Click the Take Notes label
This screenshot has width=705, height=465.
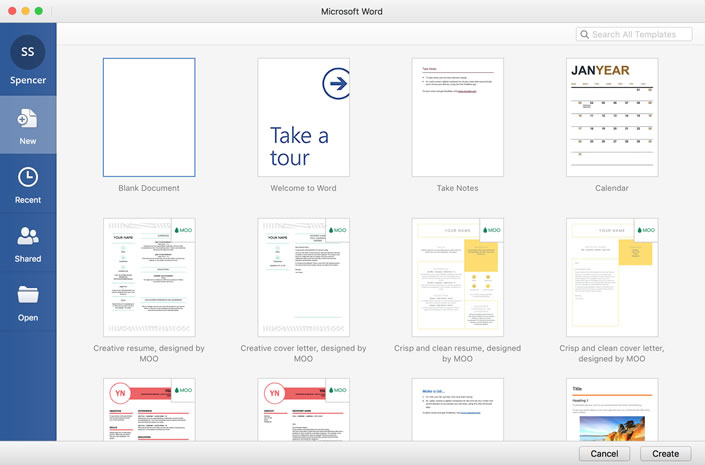tap(457, 188)
